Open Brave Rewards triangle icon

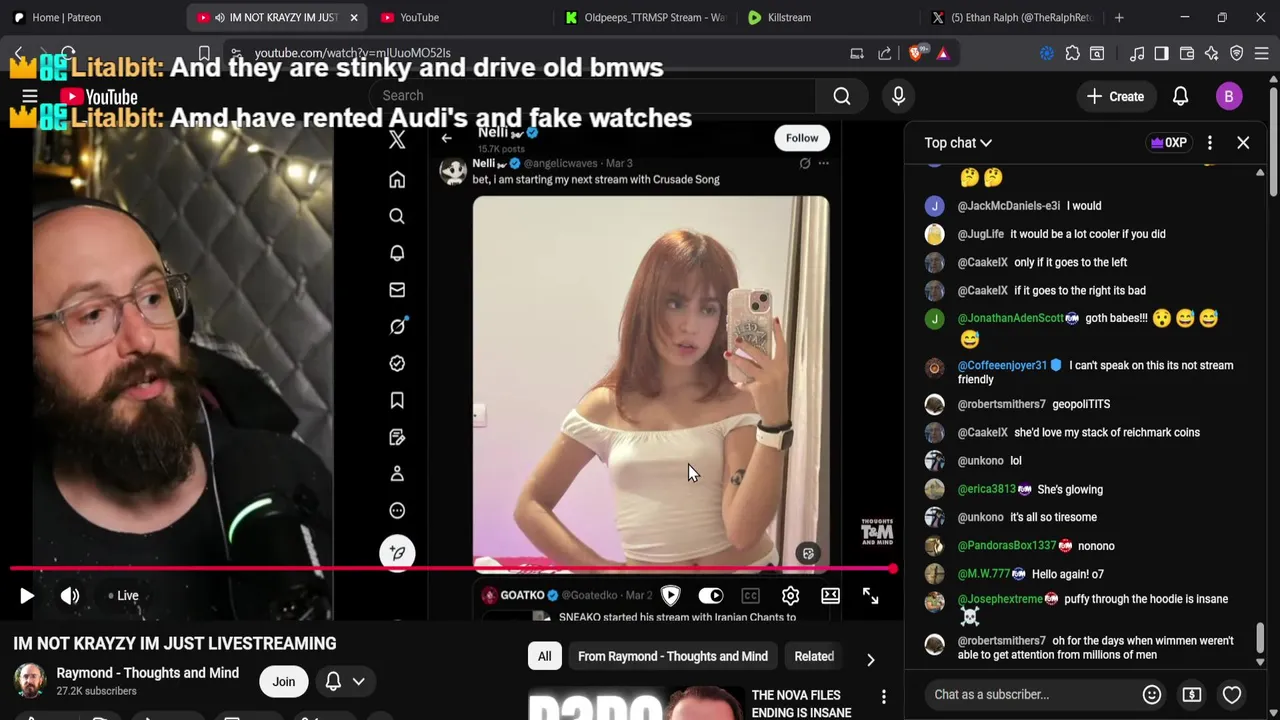pos(943,53)
